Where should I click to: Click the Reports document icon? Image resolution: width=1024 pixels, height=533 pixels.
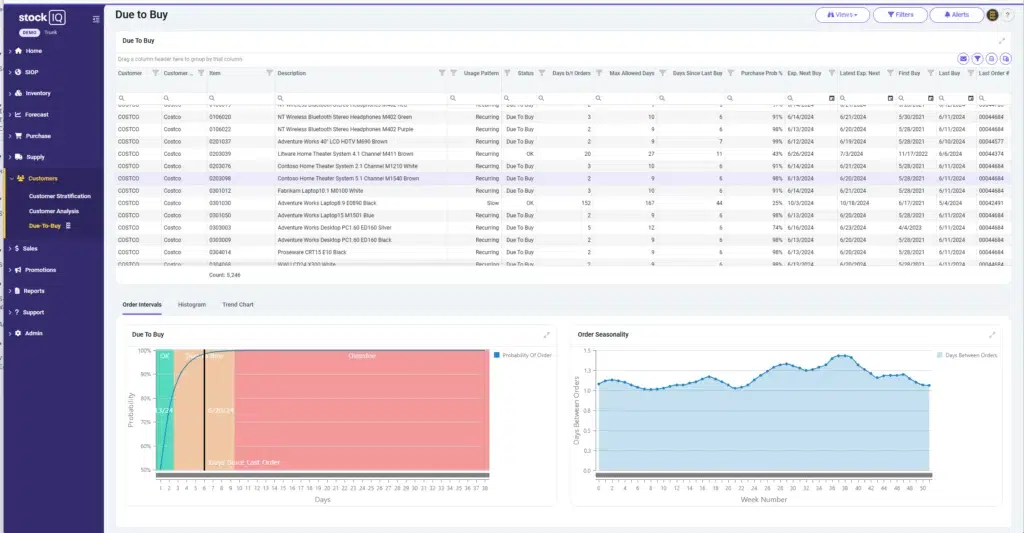pos(18,291)
